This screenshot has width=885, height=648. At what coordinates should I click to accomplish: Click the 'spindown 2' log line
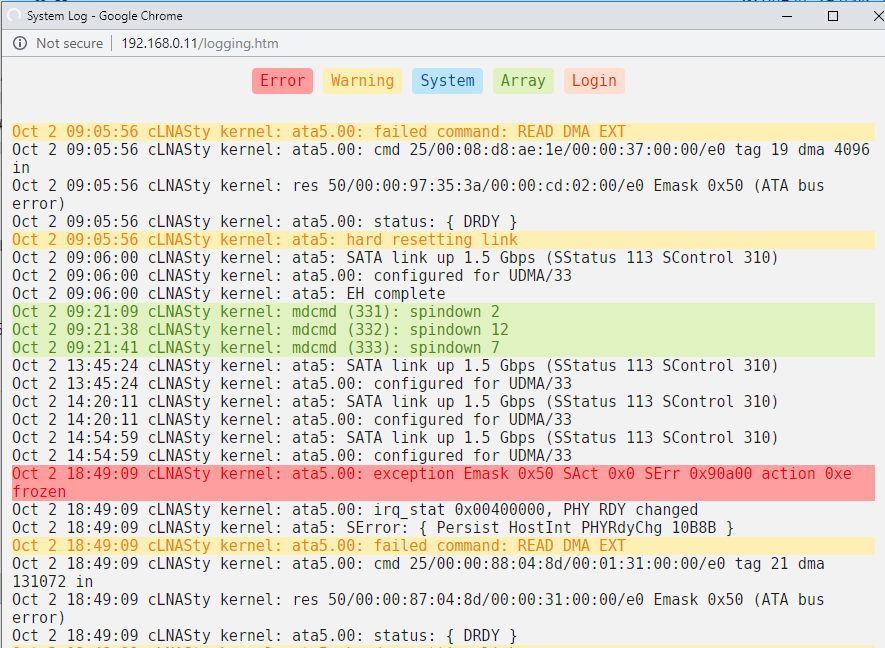point(444,312)
